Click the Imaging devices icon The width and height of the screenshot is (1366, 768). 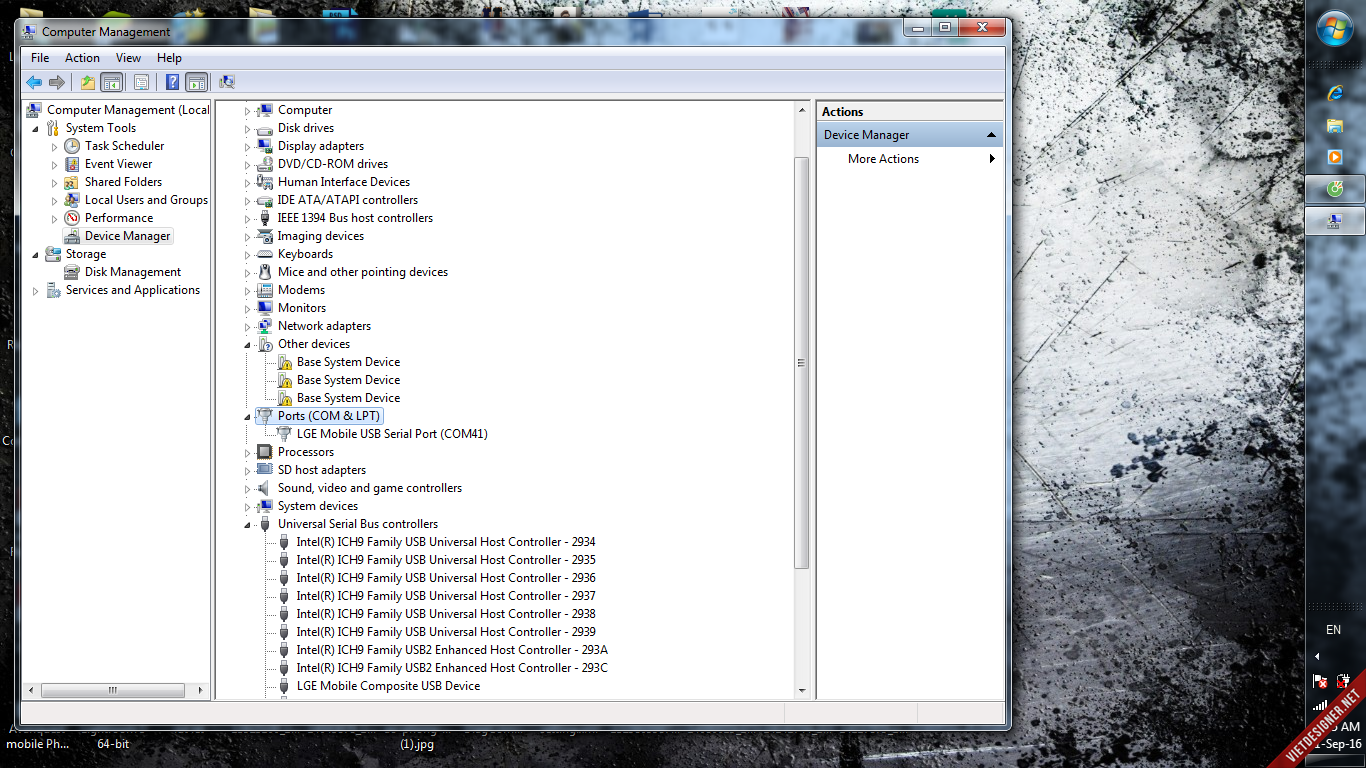[x=265, y=236]
